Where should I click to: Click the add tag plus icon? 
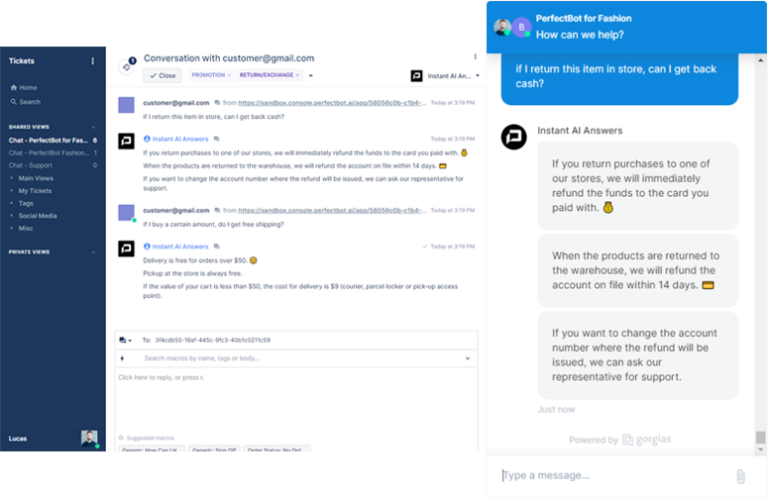pyautogui.click(x=311, y=75)
